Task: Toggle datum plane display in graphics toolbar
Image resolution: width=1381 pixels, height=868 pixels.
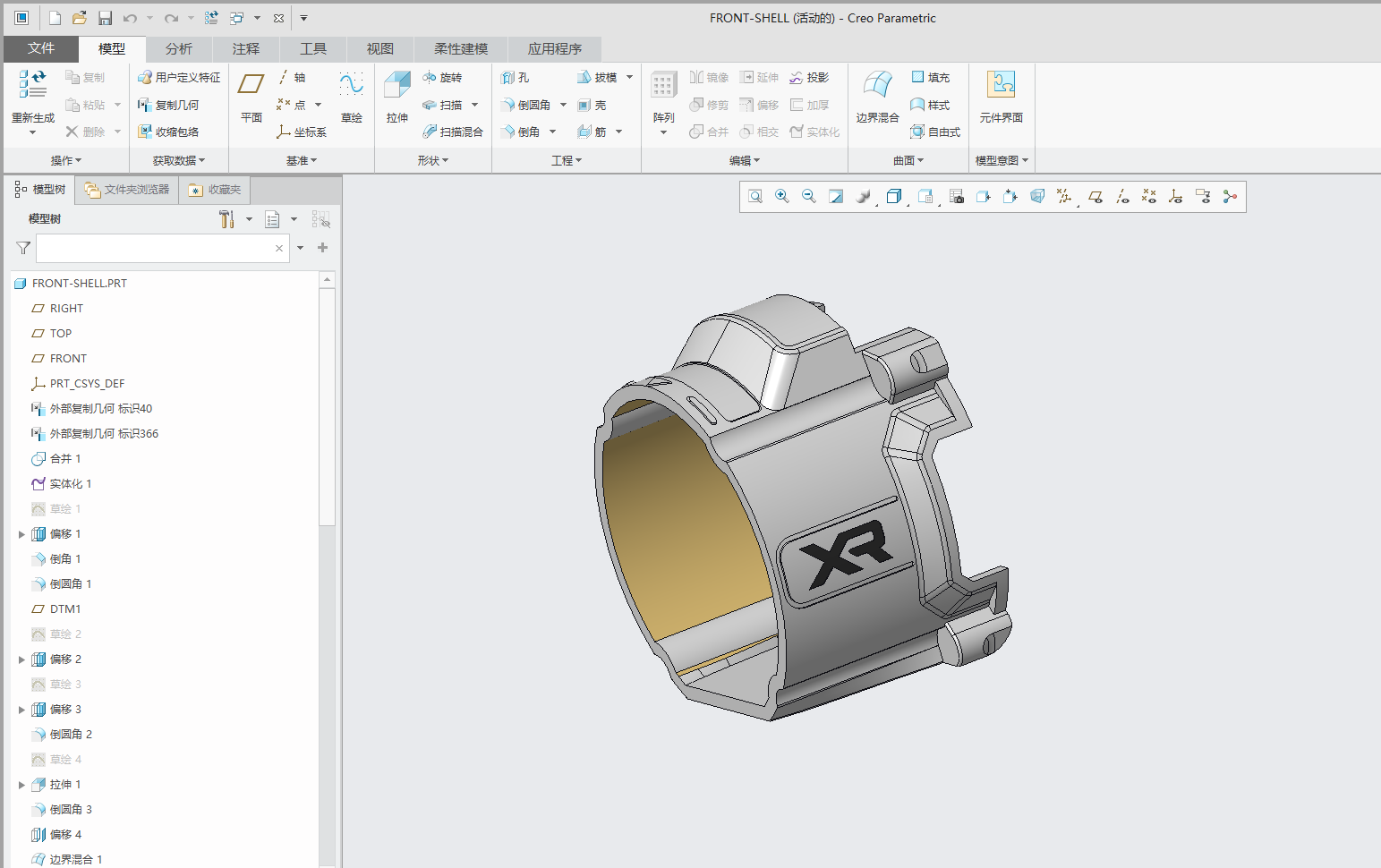Action: coord(1095,196)
